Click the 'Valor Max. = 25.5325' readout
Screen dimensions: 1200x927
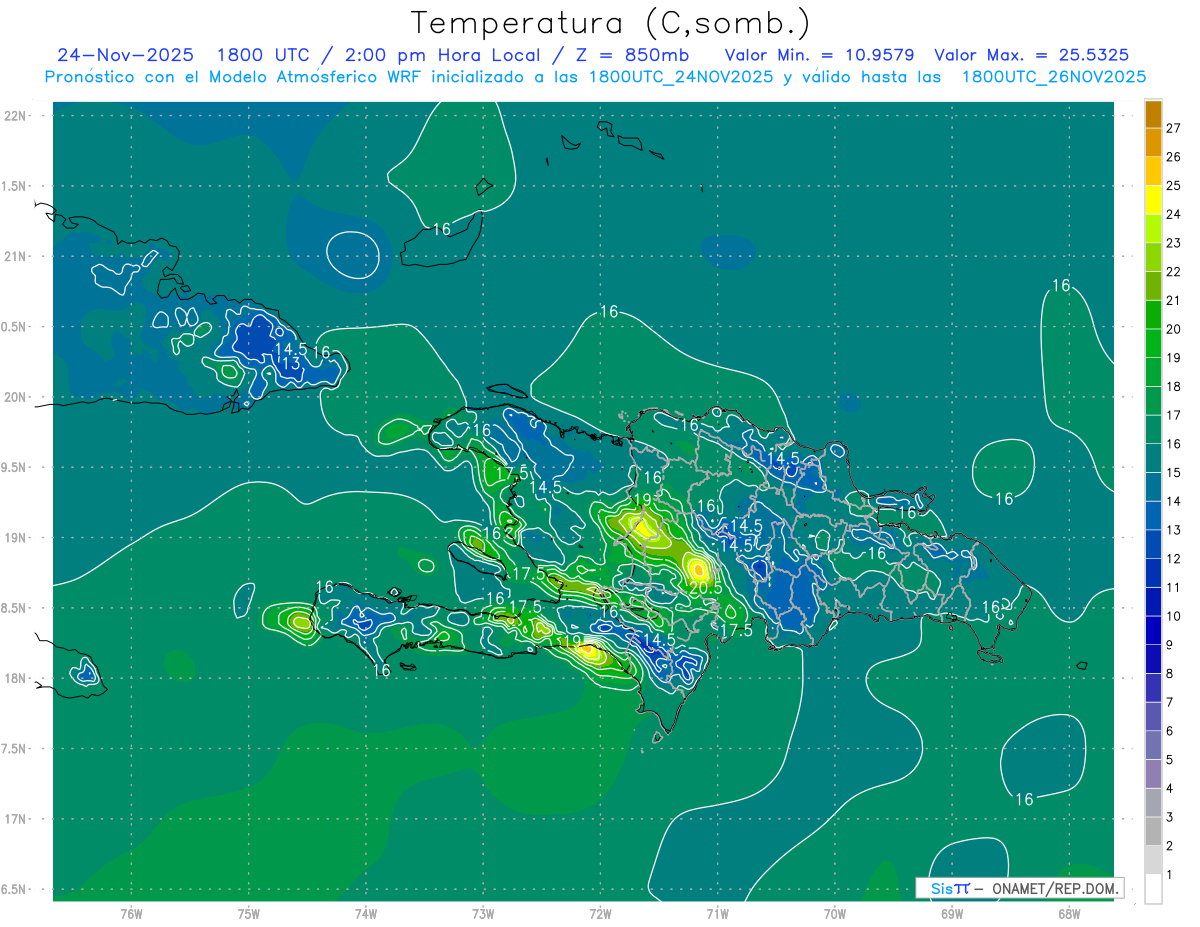pyautogui.click(x=1032, y=55)
